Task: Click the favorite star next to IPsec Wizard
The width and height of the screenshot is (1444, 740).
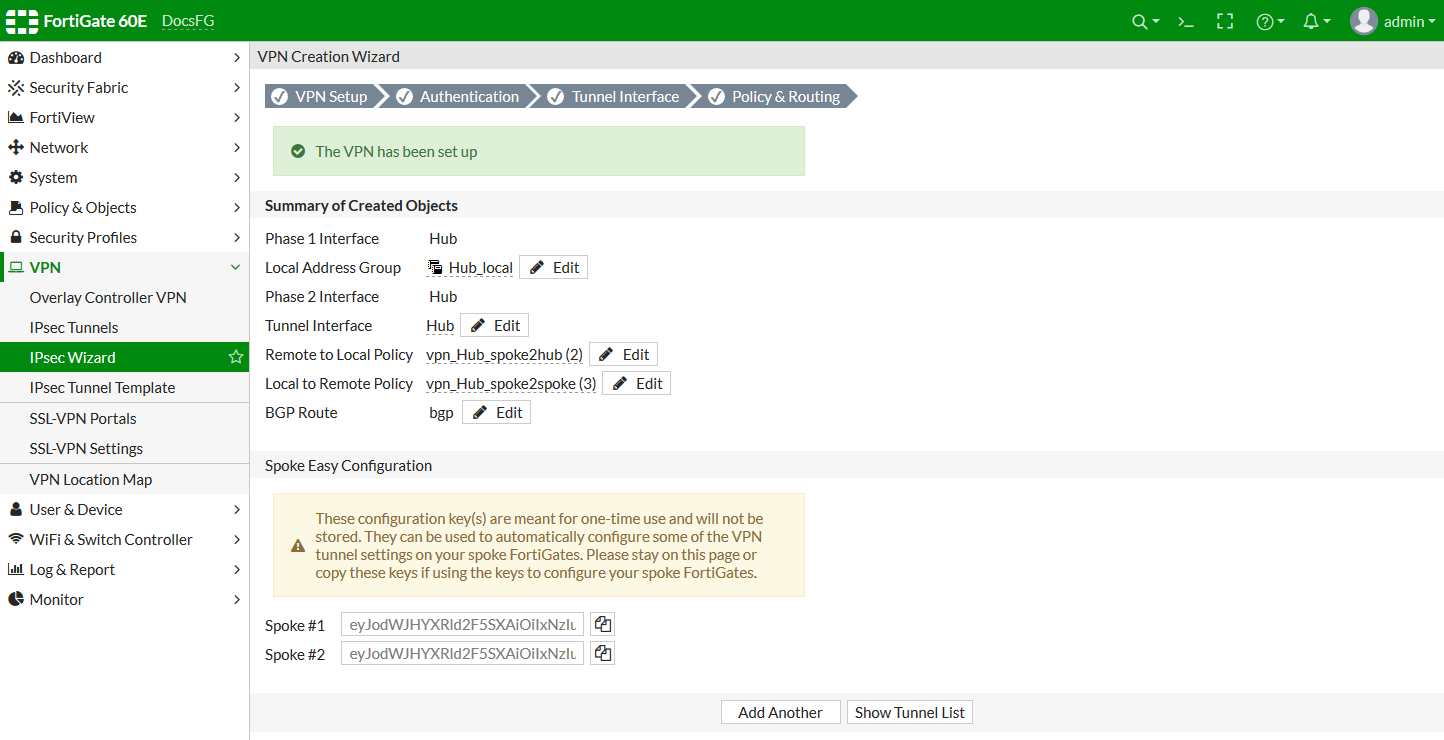Action: click(234, 357)
